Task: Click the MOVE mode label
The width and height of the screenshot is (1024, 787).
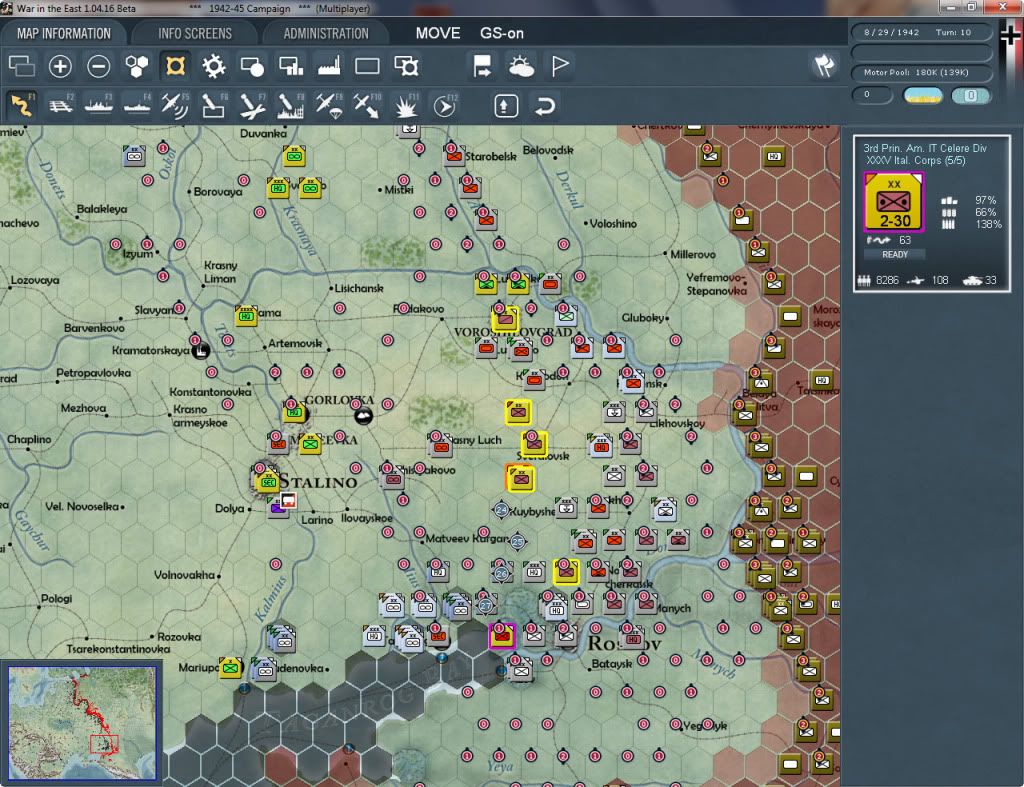Action: point(438,33)
